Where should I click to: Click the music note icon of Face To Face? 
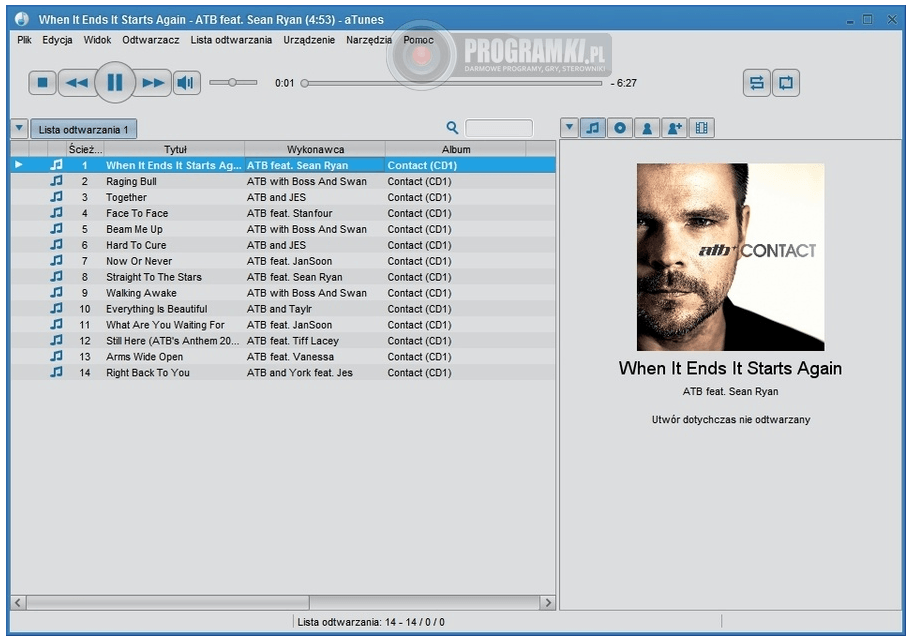tap(56, 213)
